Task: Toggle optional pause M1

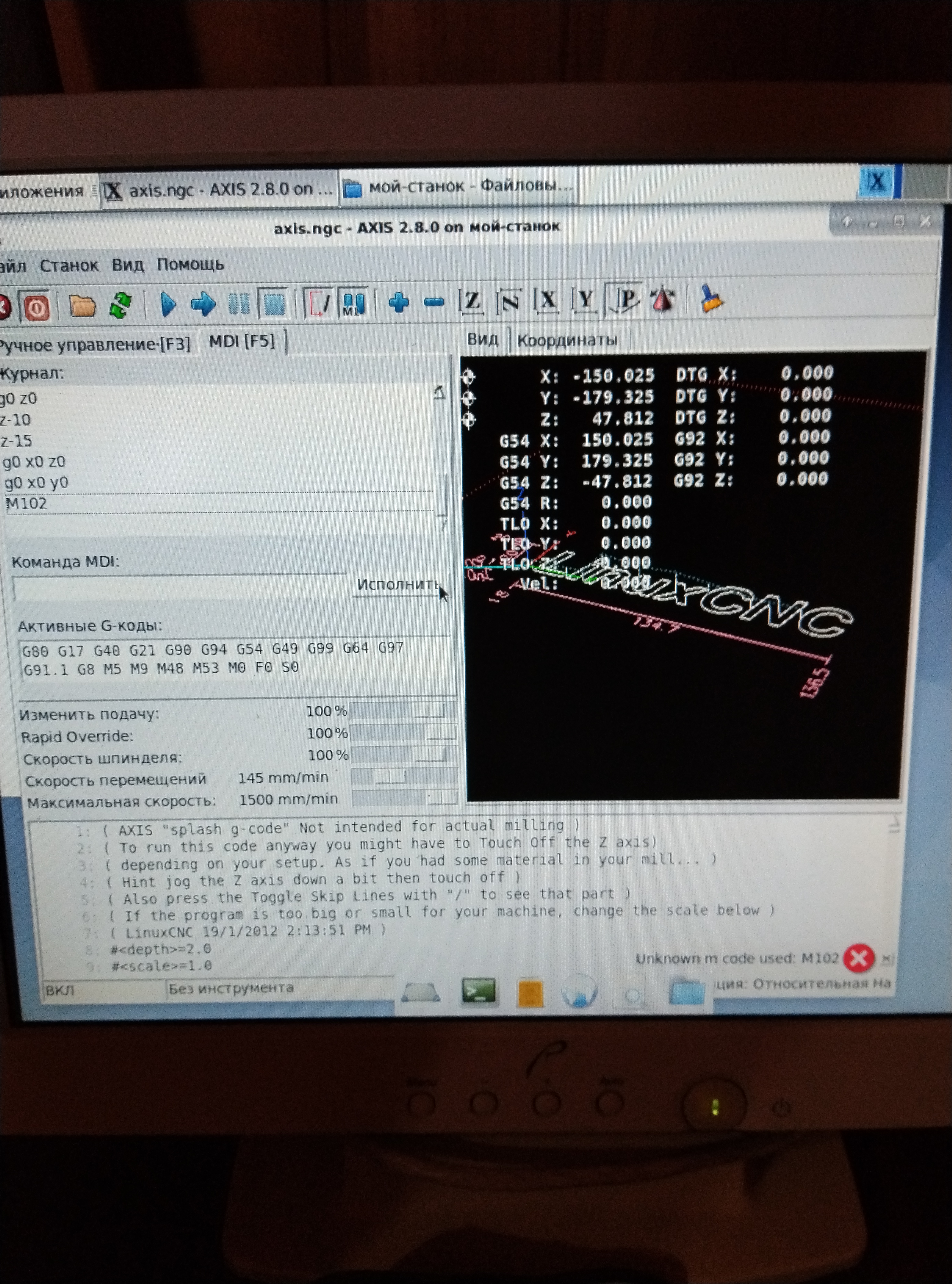Action: 353,303
